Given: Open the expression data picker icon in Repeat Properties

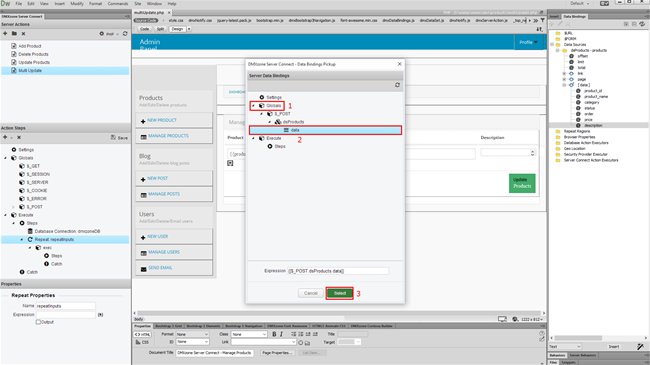Looking at the screenshot, I should click(100, 314).
